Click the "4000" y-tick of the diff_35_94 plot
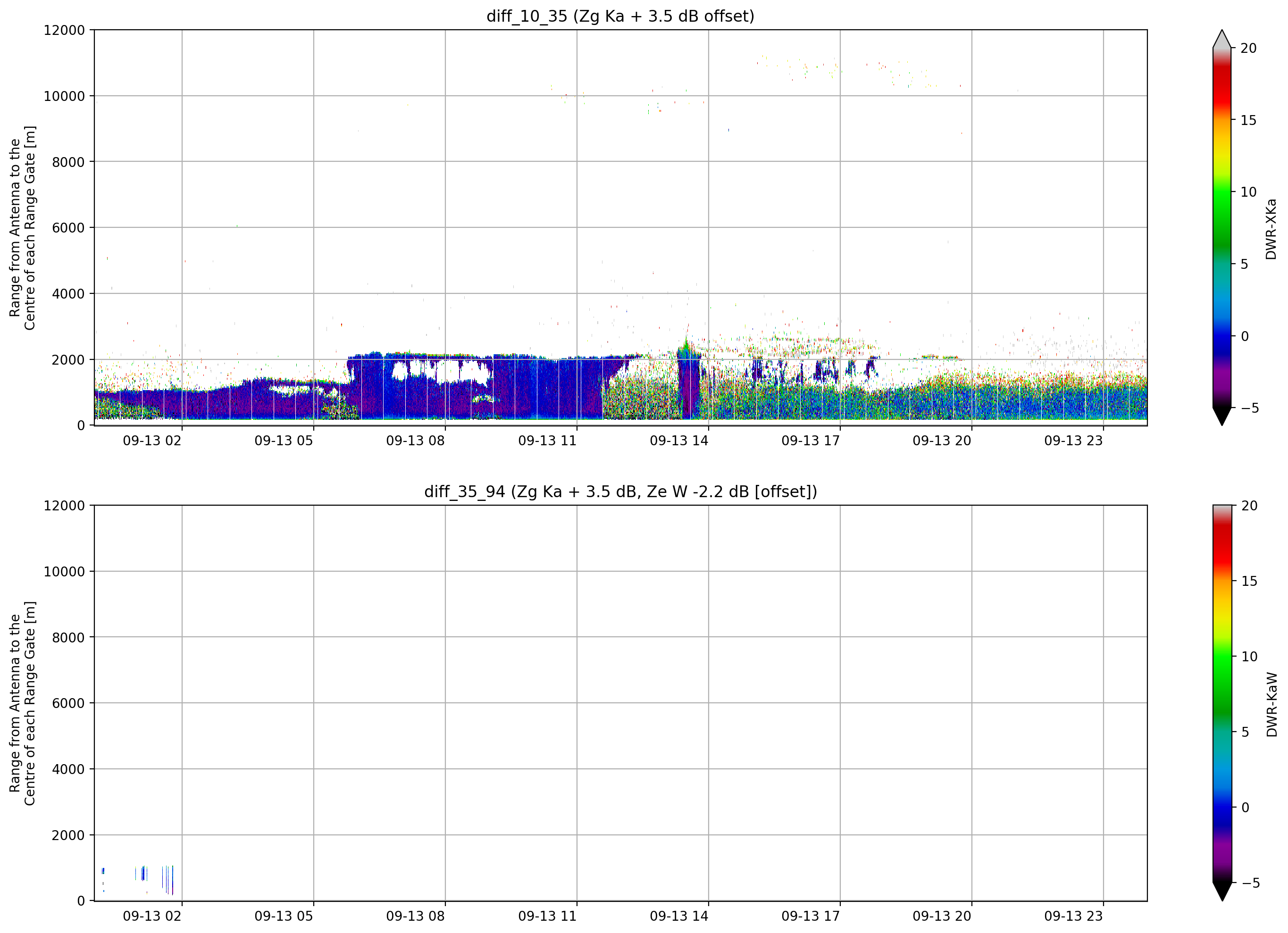The height and width of the screenshot is (933, 1288). pos(68,769)
